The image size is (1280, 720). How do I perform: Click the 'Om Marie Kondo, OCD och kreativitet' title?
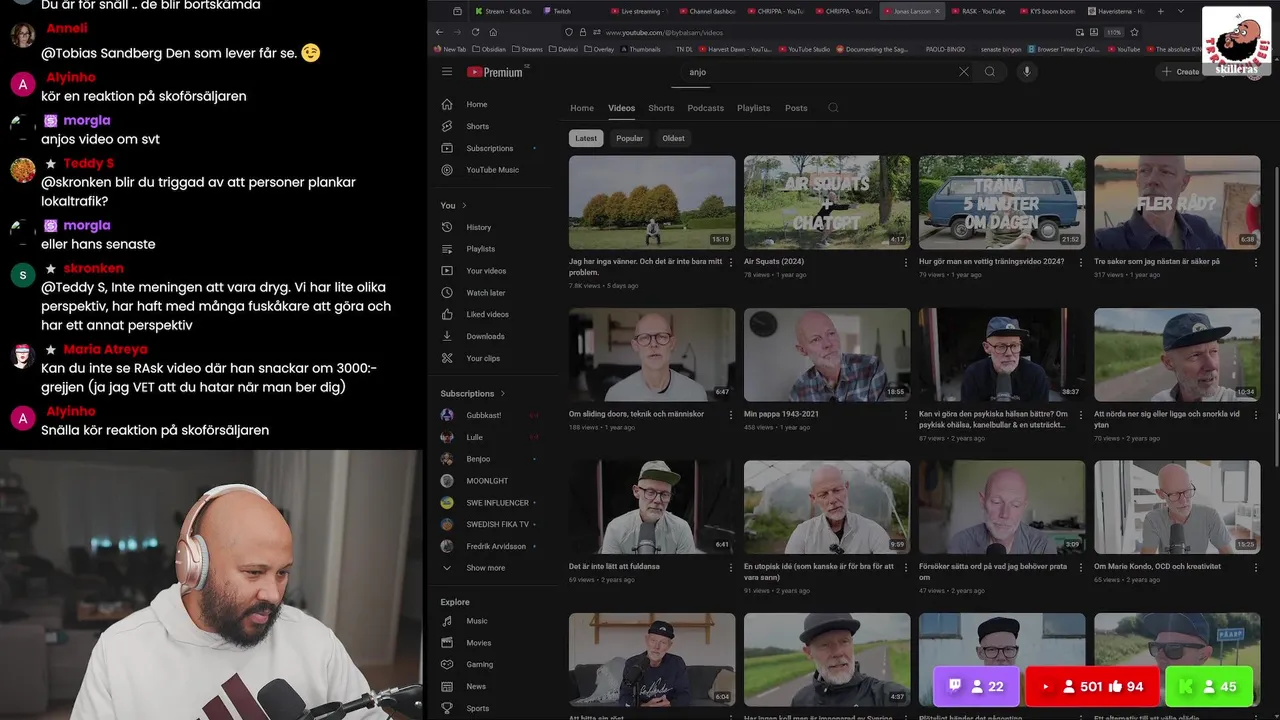1157,566
